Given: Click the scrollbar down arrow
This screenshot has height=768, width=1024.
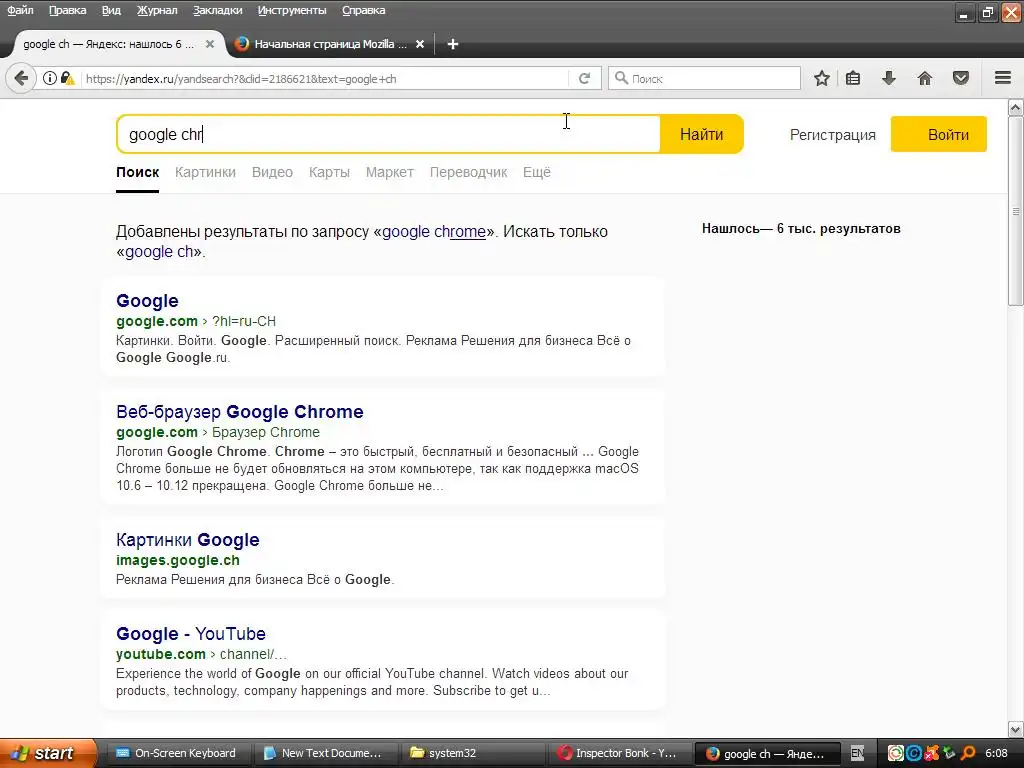Looking at the screenshot, I should click(1016, 729).
